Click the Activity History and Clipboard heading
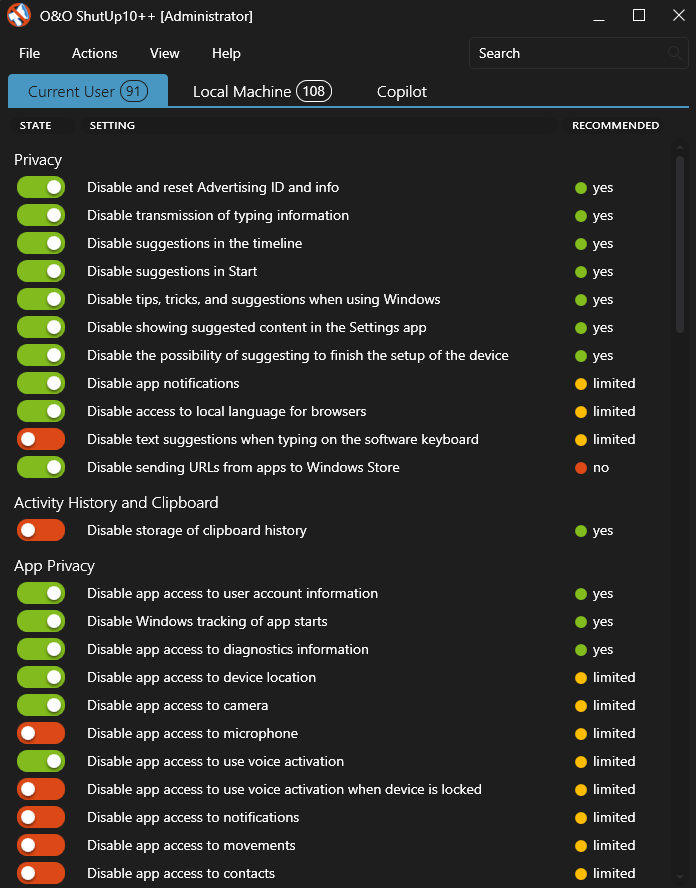This screenshot has height=888, width=696. pos(116,503)
